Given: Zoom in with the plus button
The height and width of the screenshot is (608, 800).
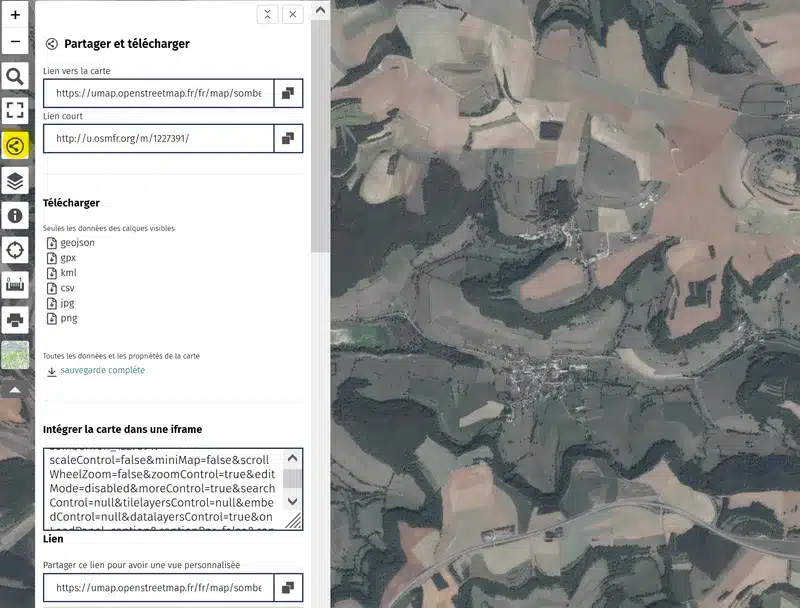Looking at the screenshot, I should click(15, 14).
